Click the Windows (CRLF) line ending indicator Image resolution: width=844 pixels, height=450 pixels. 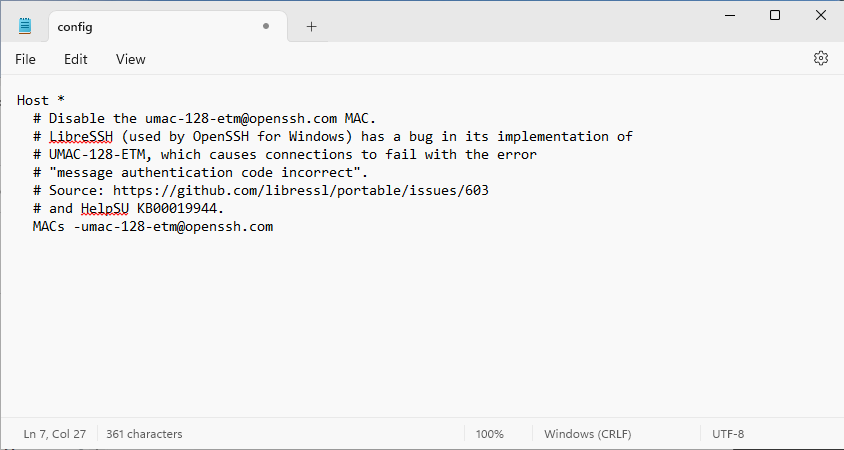click(587, 434)
